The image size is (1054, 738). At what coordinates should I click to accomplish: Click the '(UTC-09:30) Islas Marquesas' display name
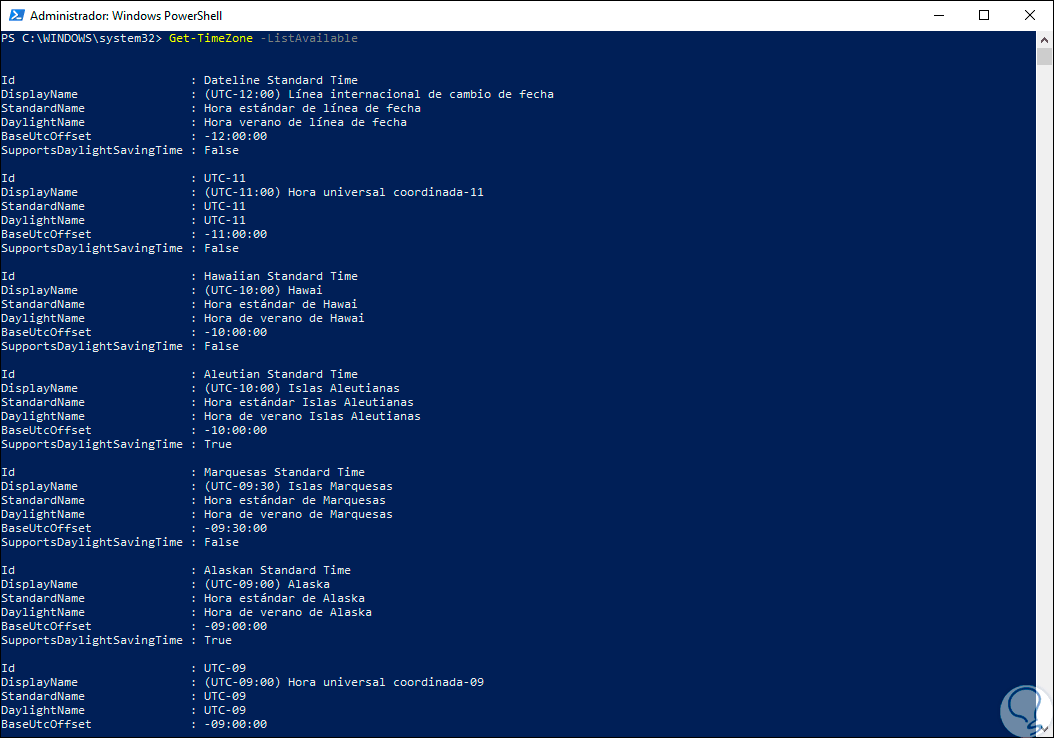pos(298,486)
